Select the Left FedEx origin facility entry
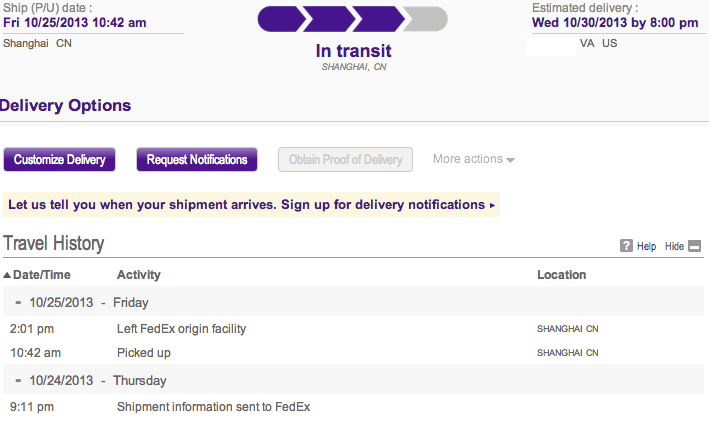The width and height of the screenshot is (709, 429). click(181, 328)
